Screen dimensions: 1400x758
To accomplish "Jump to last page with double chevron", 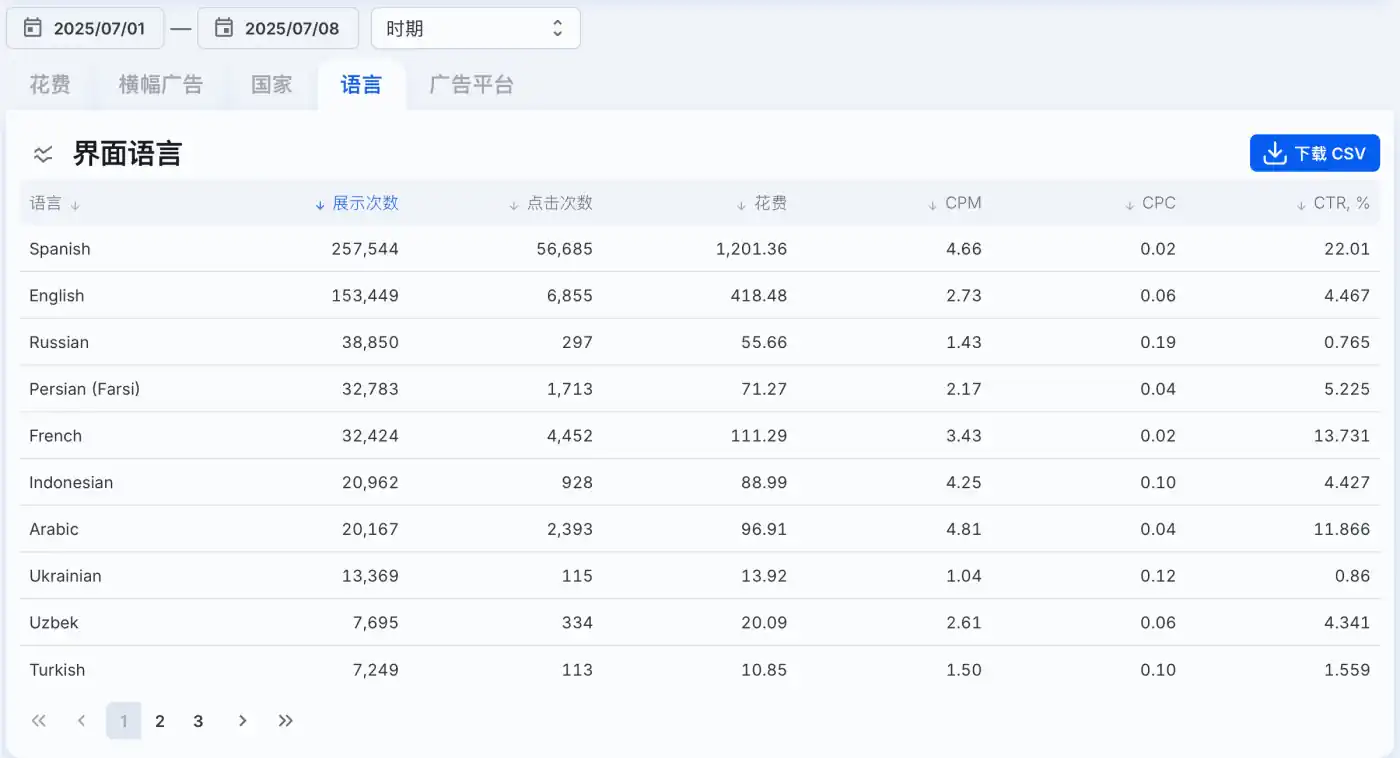I will click(286, 721).
